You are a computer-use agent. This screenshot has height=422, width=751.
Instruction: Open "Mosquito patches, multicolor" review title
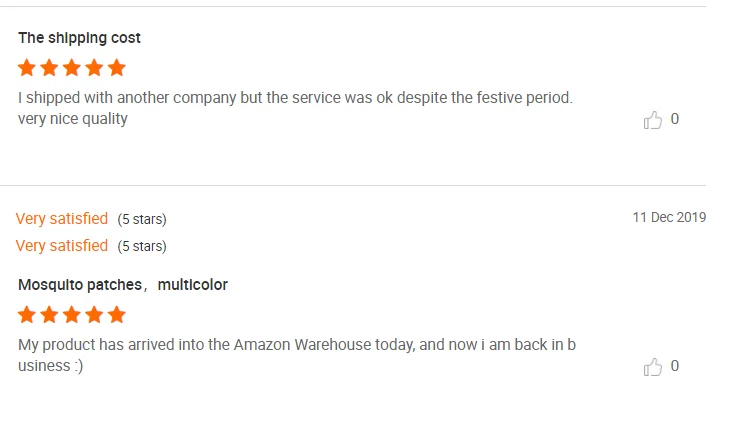123,285
